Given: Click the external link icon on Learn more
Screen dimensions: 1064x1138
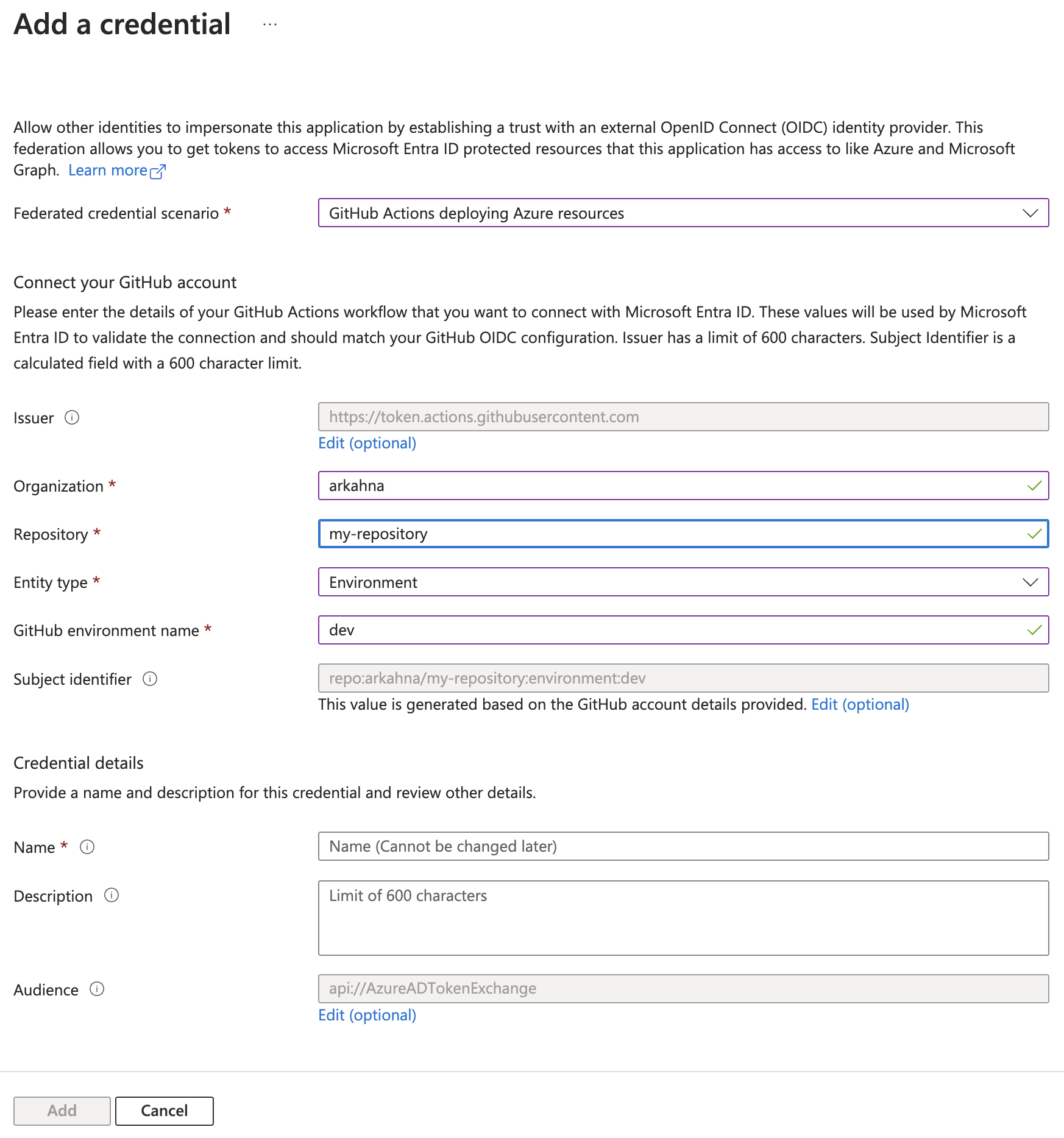Looking at the screenshot, I should pos(158,171).
